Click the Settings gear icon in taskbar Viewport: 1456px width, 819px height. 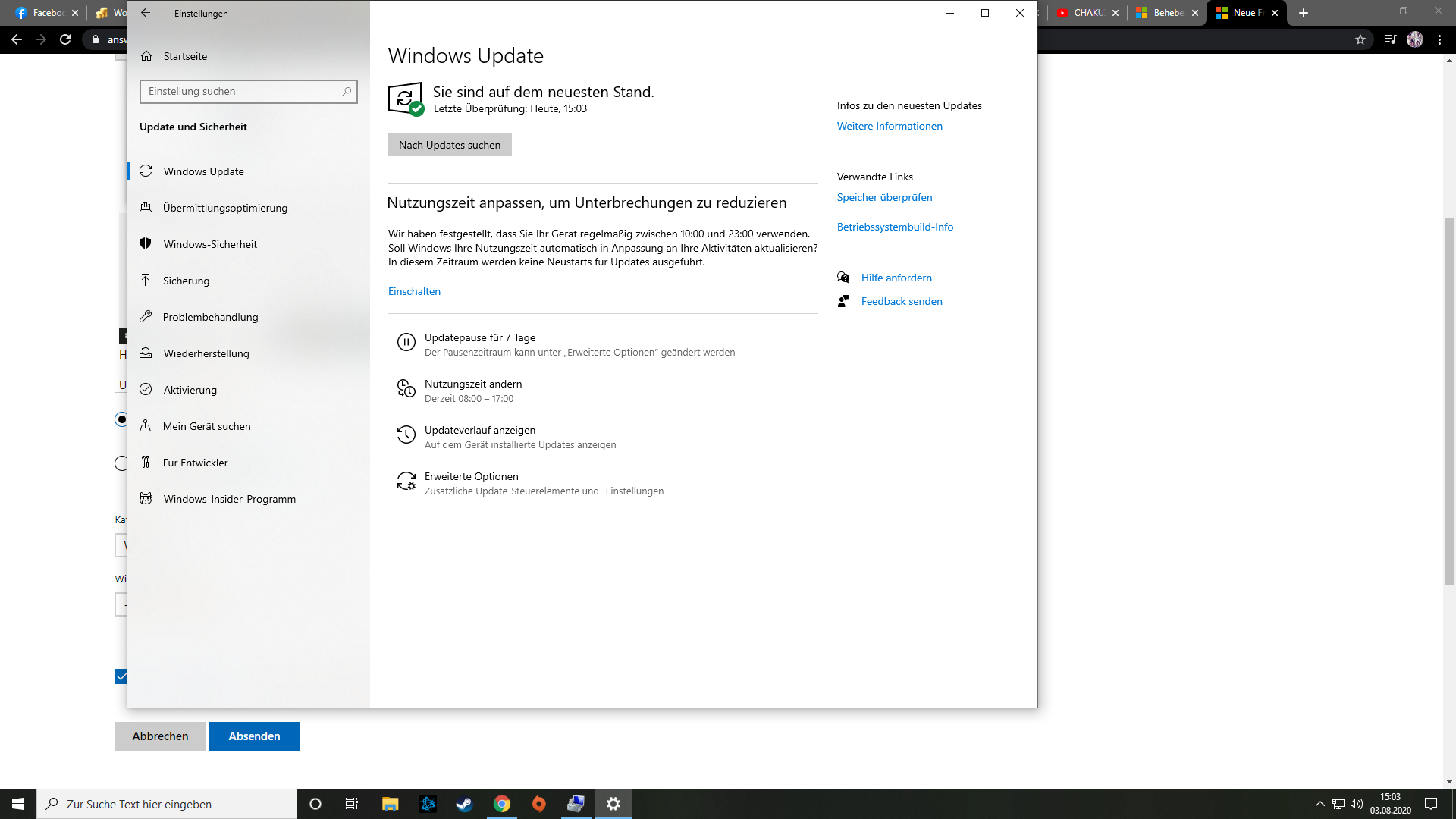tap(613, 803)
